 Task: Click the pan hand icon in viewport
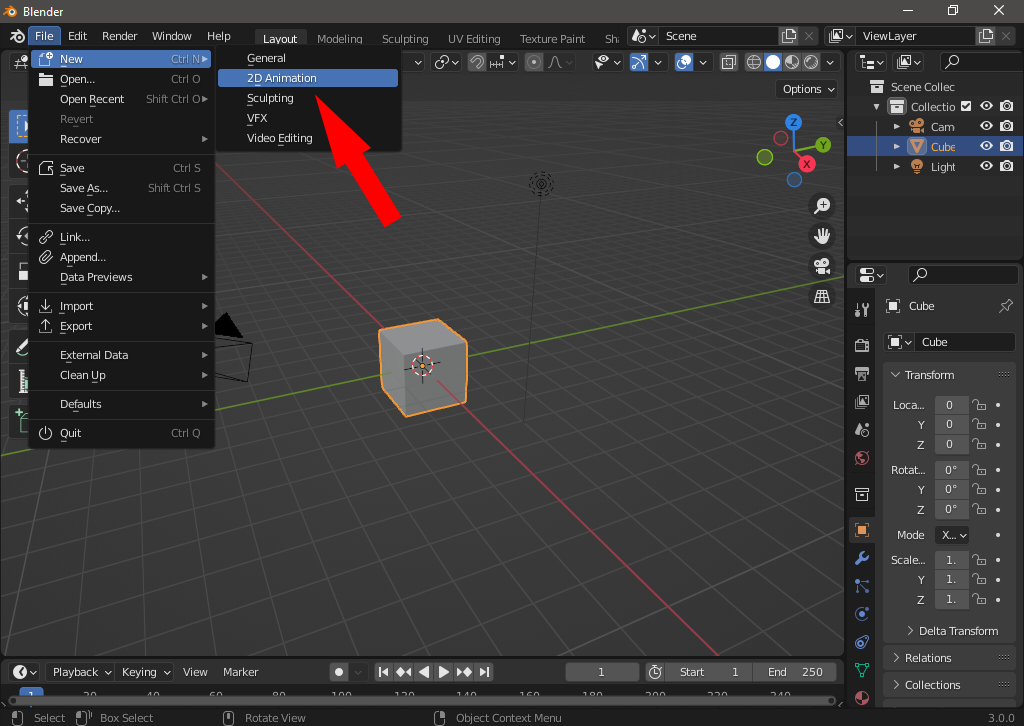(x=822, y=236)
